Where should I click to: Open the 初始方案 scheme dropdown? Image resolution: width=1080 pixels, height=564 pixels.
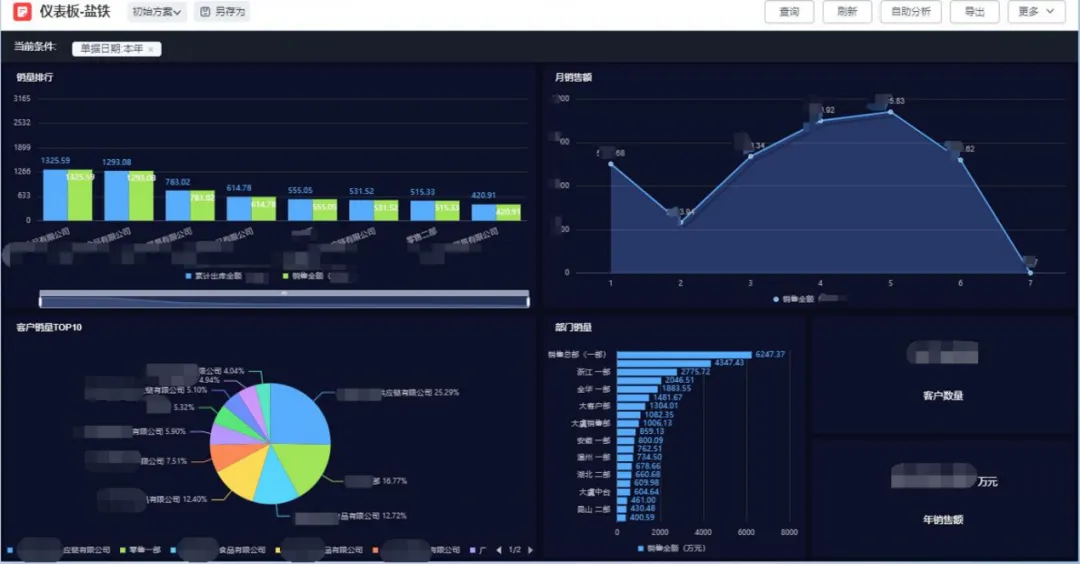[157, 12]
